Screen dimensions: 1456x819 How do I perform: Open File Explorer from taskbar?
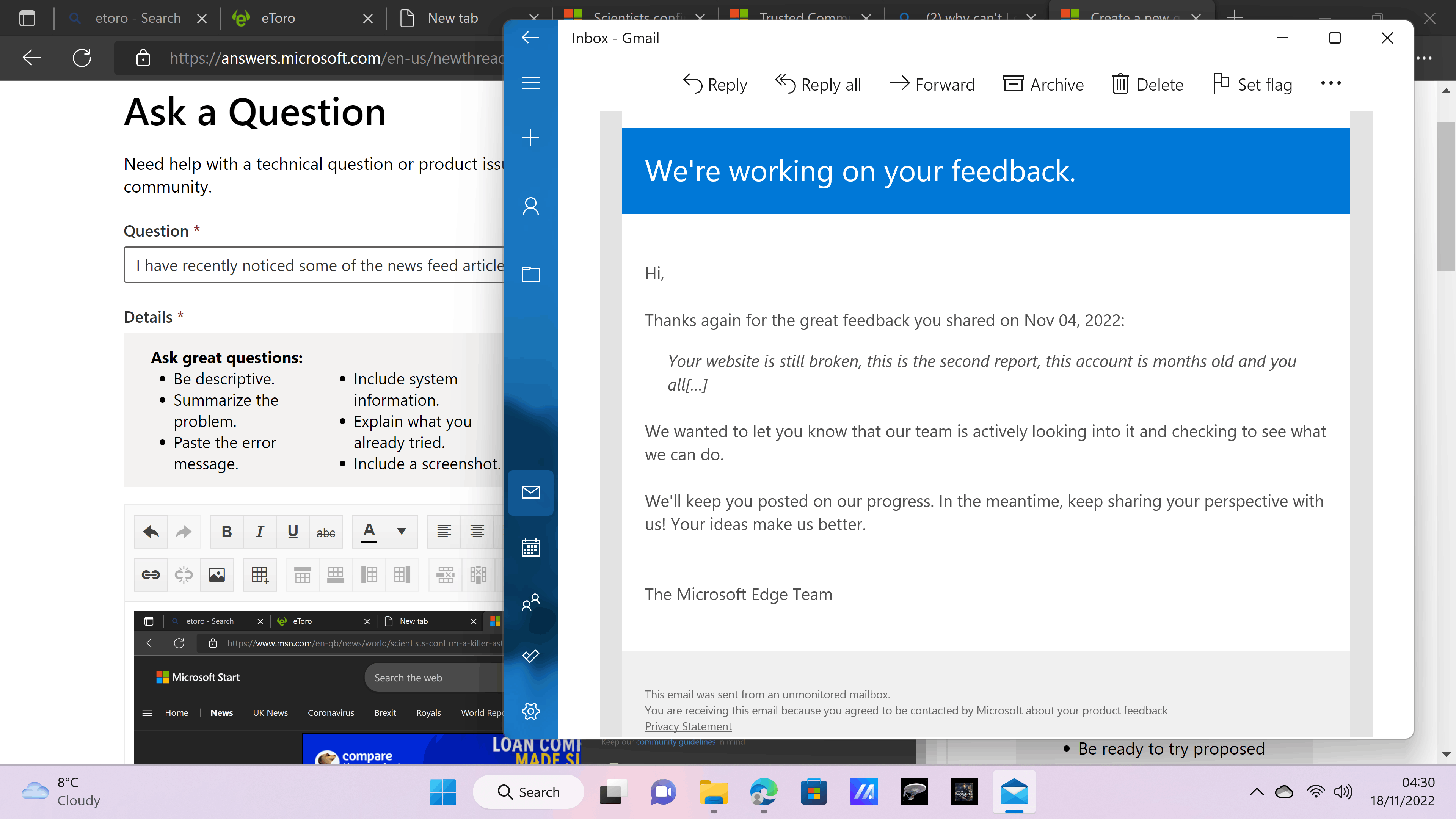tap(714, 792)
